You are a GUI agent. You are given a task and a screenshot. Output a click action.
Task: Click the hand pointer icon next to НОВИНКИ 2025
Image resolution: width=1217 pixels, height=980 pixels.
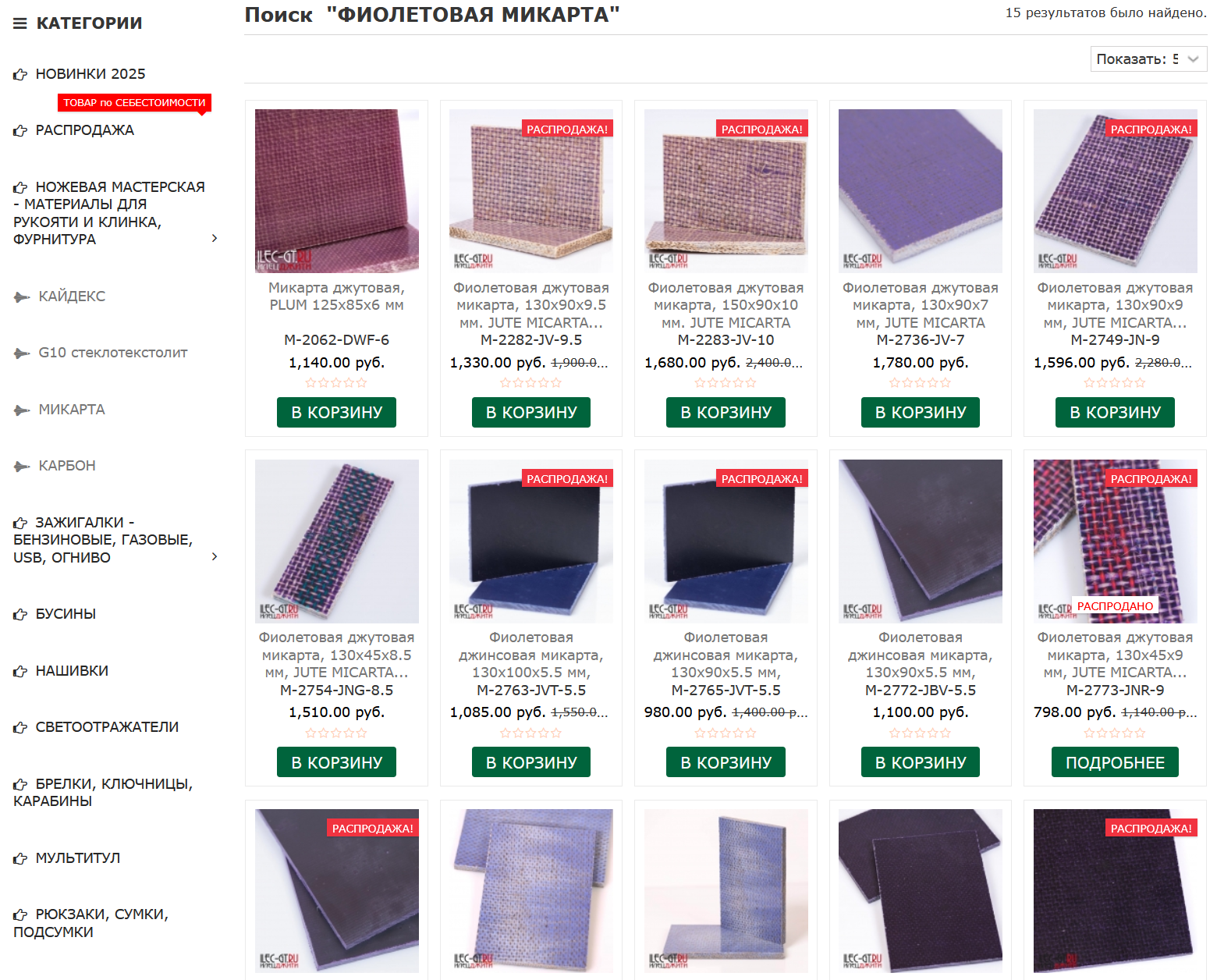pyautogui.click(x=20, y=75)
